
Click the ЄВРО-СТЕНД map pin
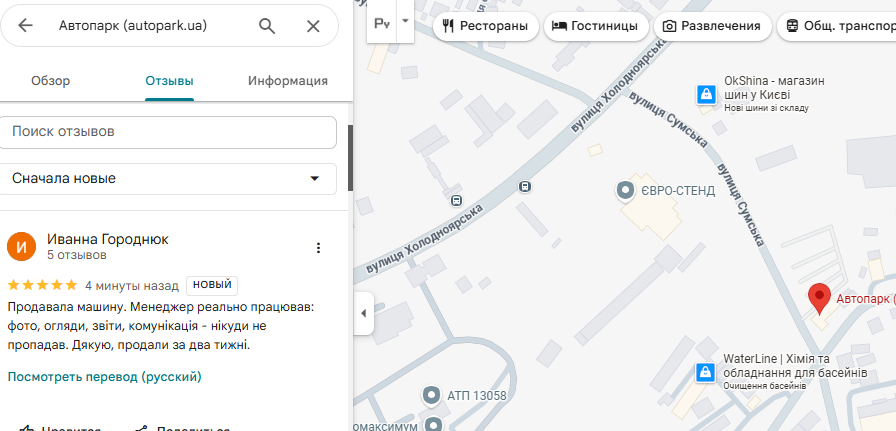625,189
